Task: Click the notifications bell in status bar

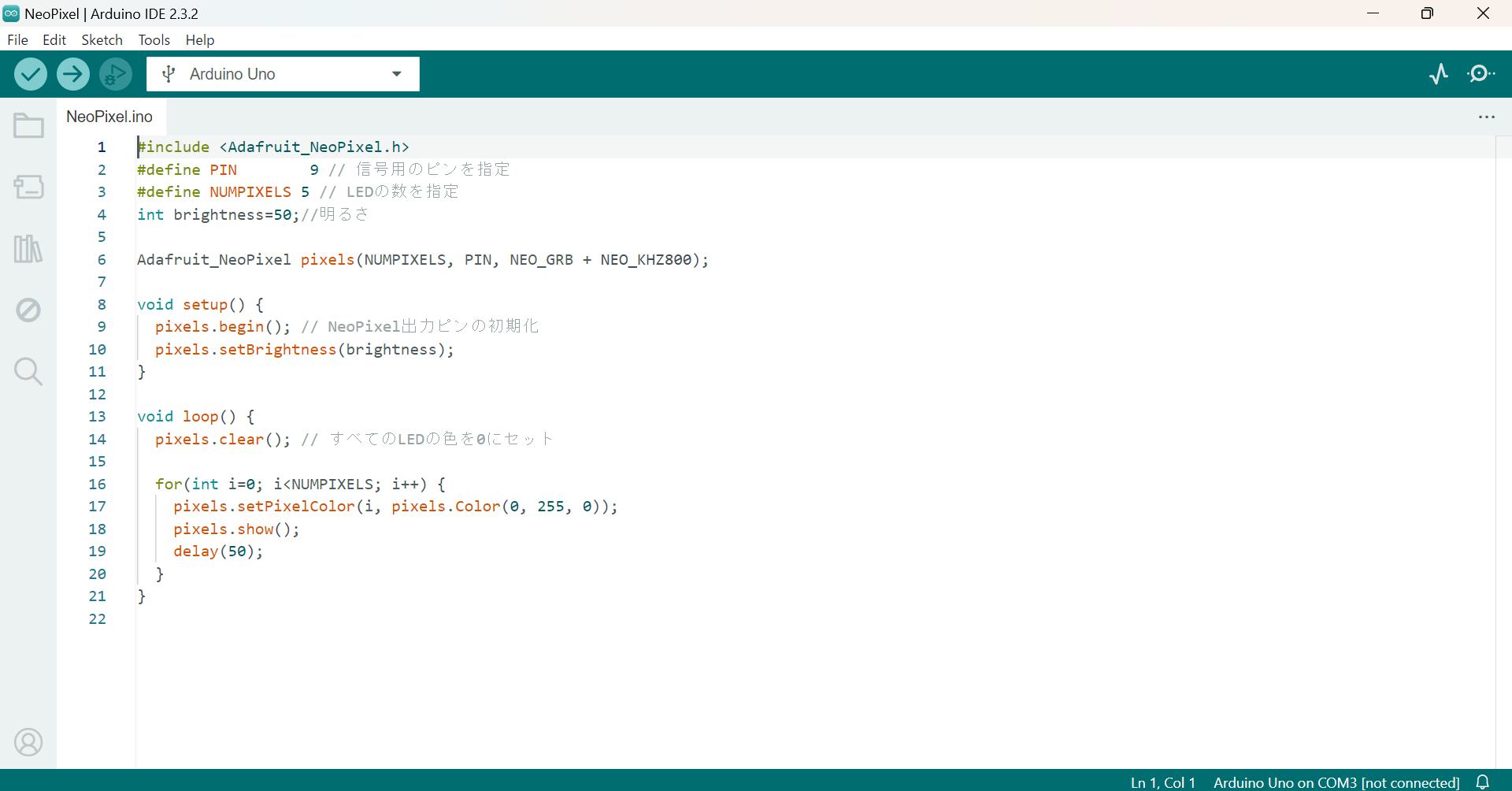Action: tap(1483, 782)
